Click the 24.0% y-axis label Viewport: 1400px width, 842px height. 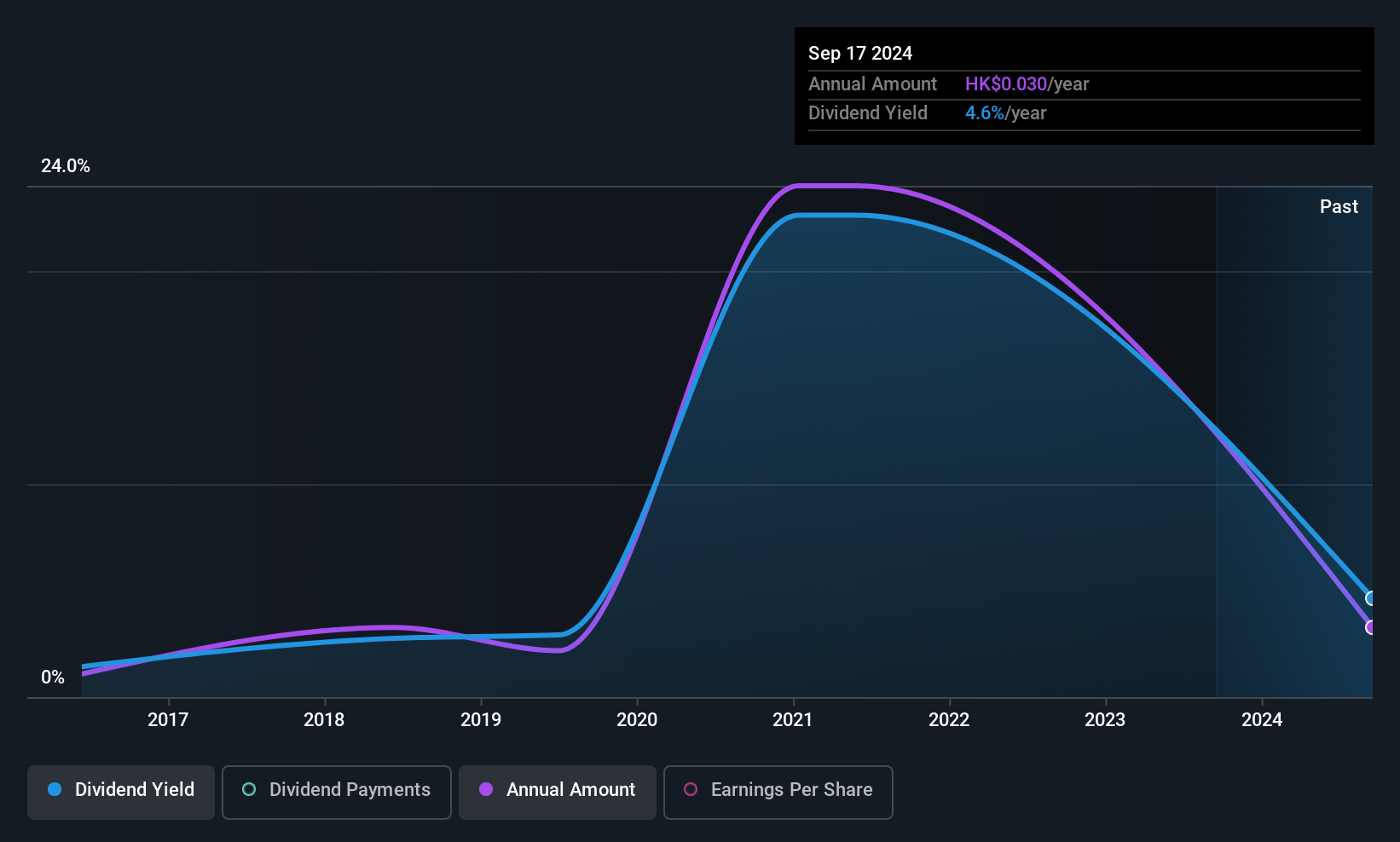click(x=66, y=166)
